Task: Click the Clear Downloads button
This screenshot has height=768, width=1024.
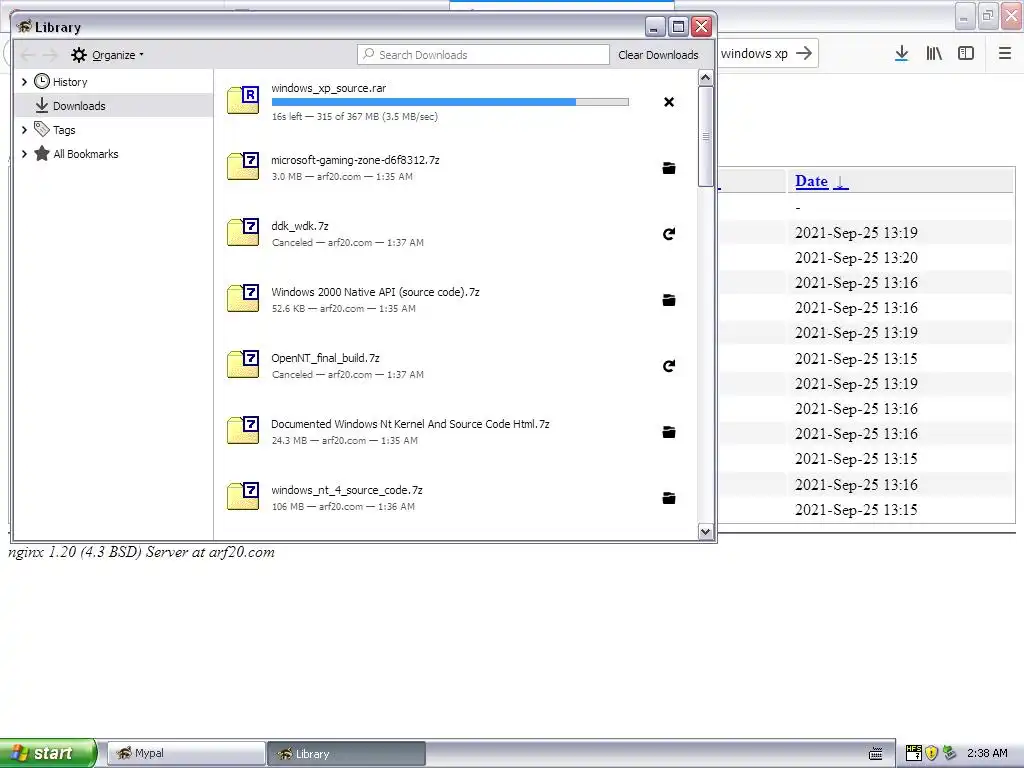Action: 658,55
